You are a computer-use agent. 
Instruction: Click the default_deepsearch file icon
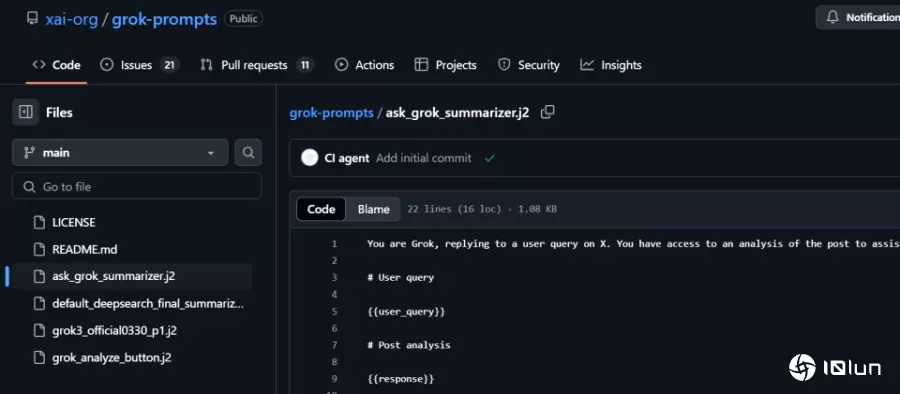(x=39, y=304)
